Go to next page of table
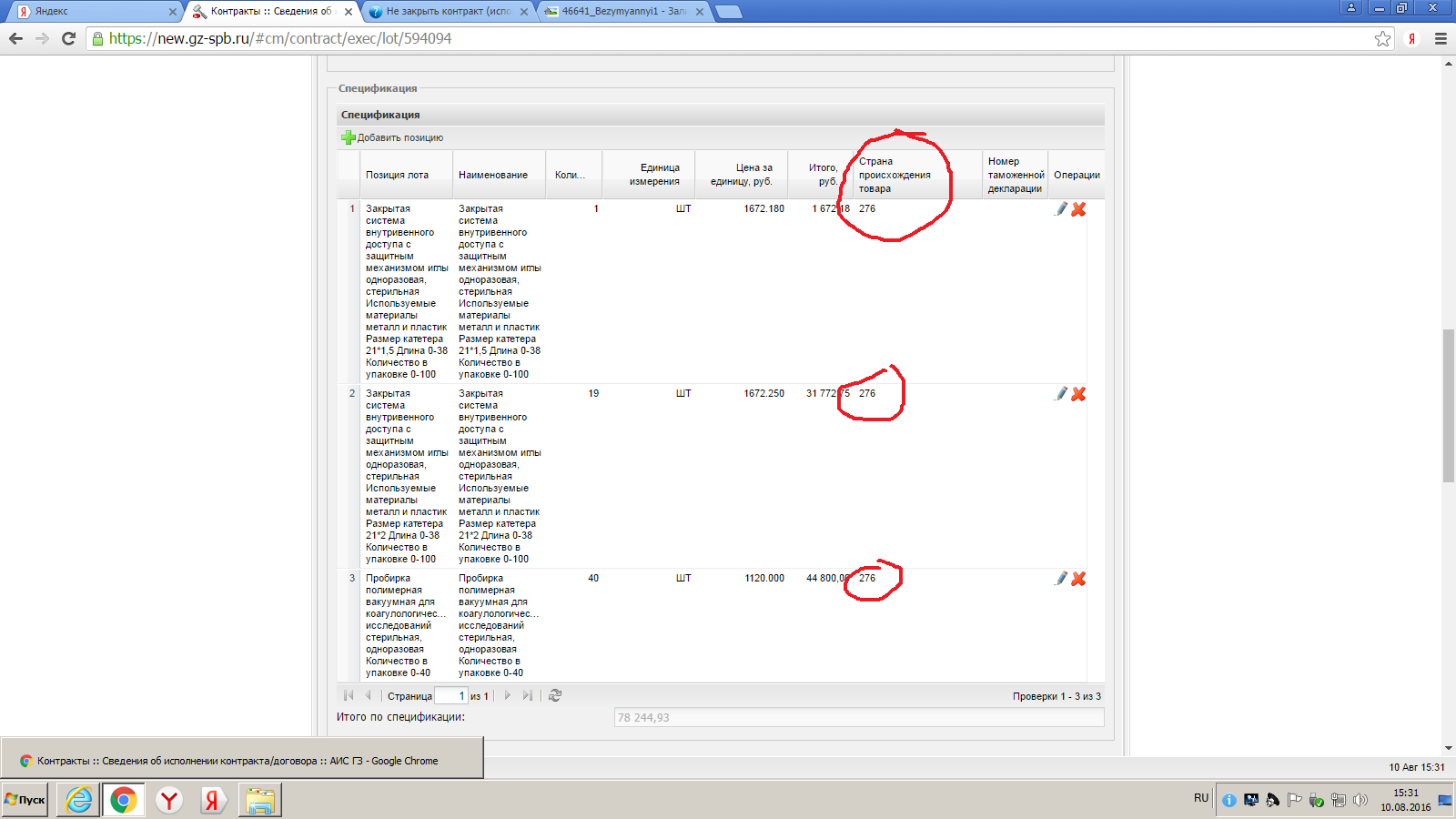 click(508, 695)
